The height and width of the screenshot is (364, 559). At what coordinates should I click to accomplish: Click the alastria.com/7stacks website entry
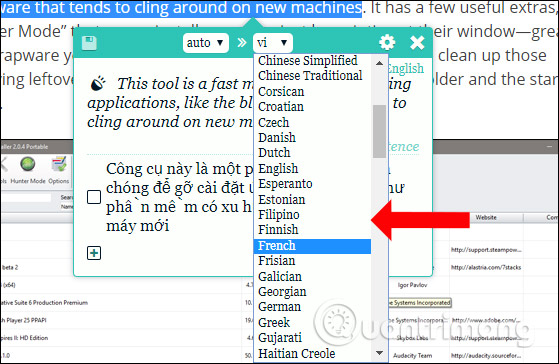coord(486,267)
